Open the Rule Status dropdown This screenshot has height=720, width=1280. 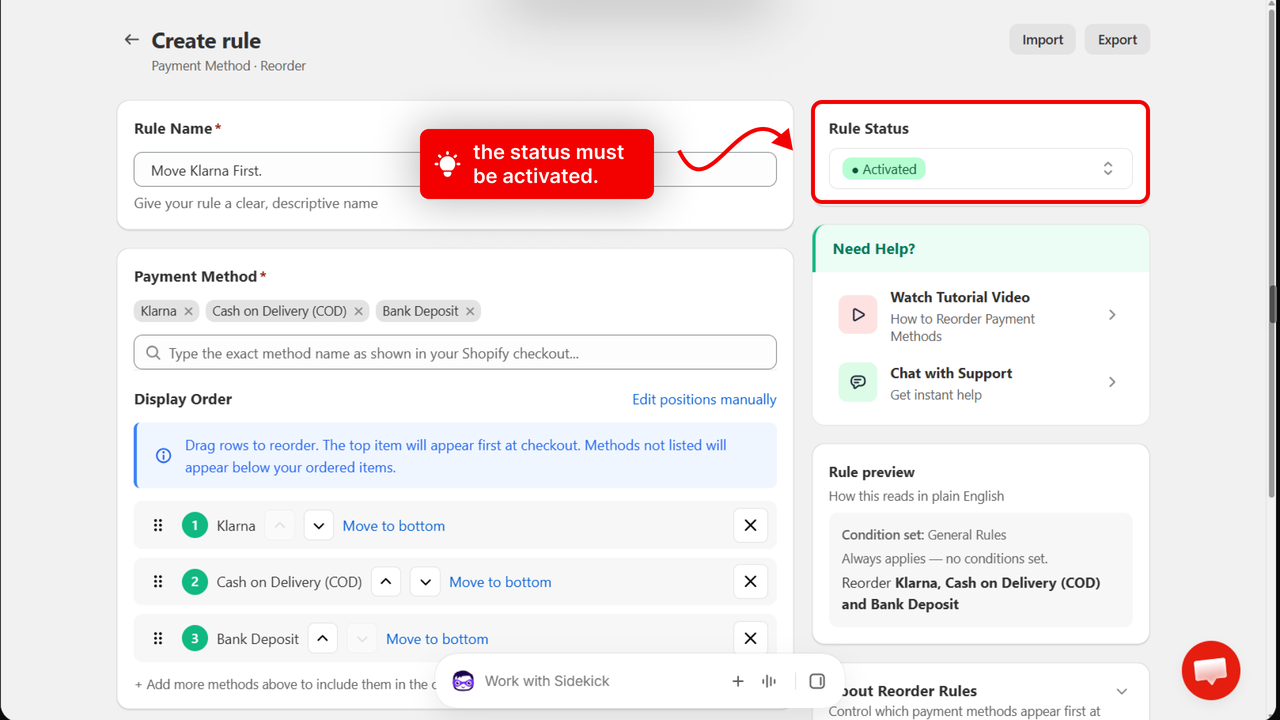coord(980,169)
